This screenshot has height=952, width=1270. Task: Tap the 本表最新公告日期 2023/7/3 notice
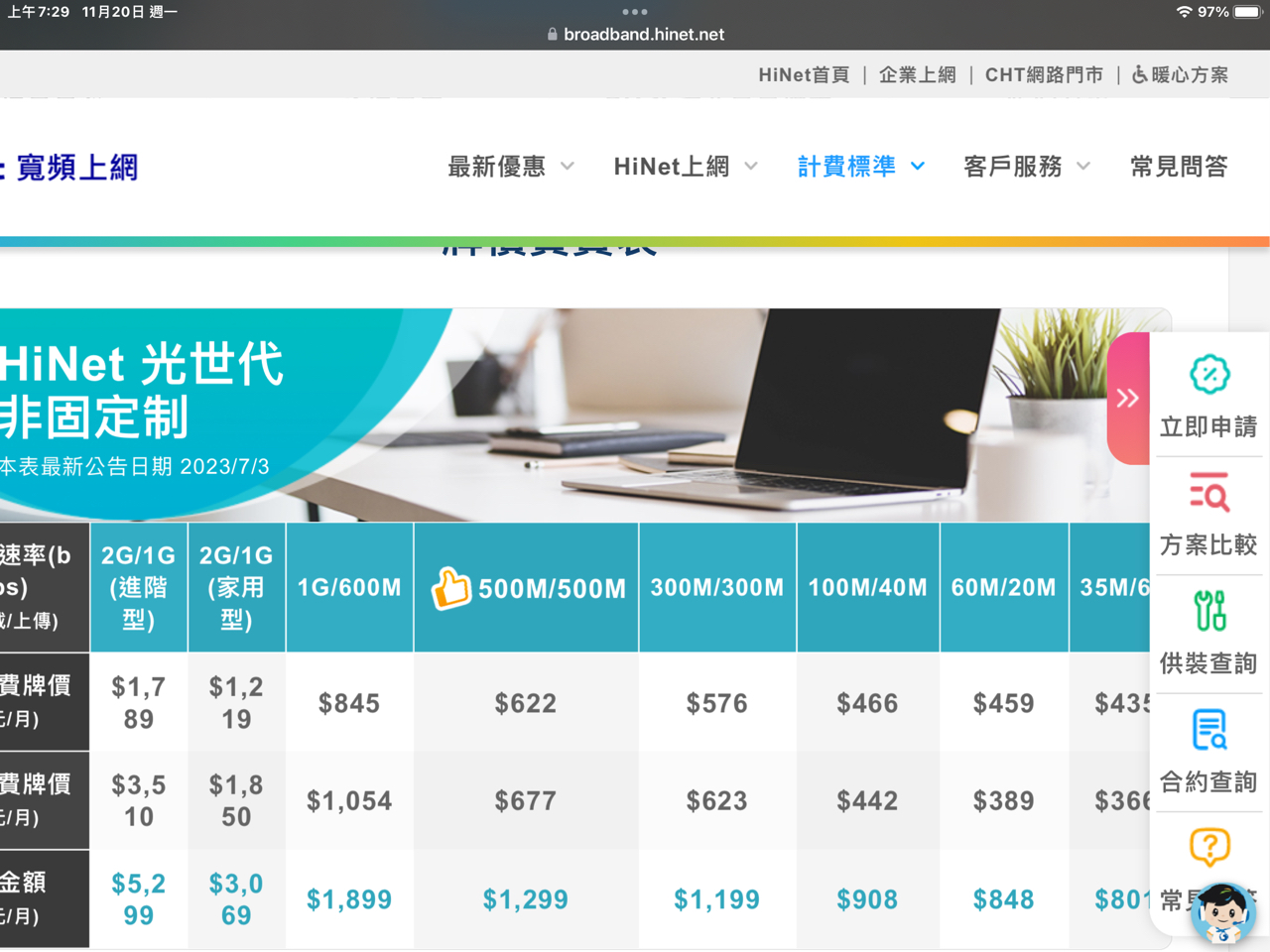pyautogui.click(x=135, y=467)
